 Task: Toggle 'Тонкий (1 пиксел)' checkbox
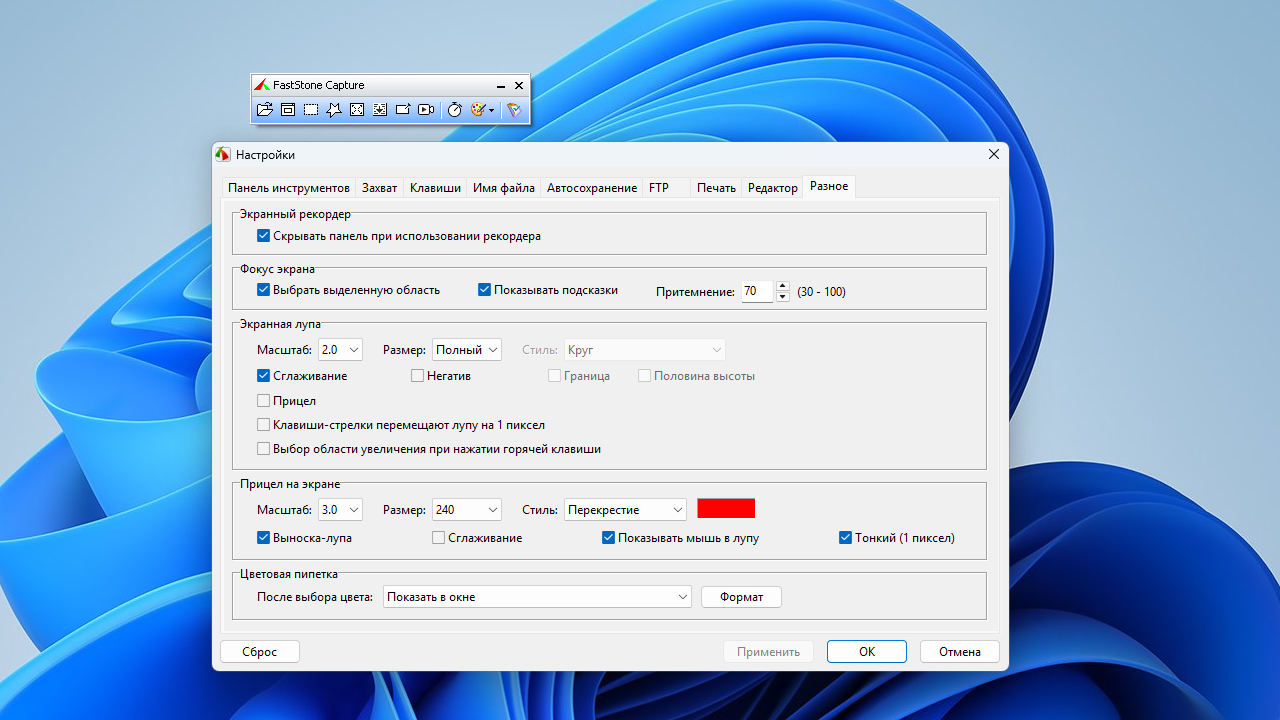pyautogui.click(x=846, y=538)
